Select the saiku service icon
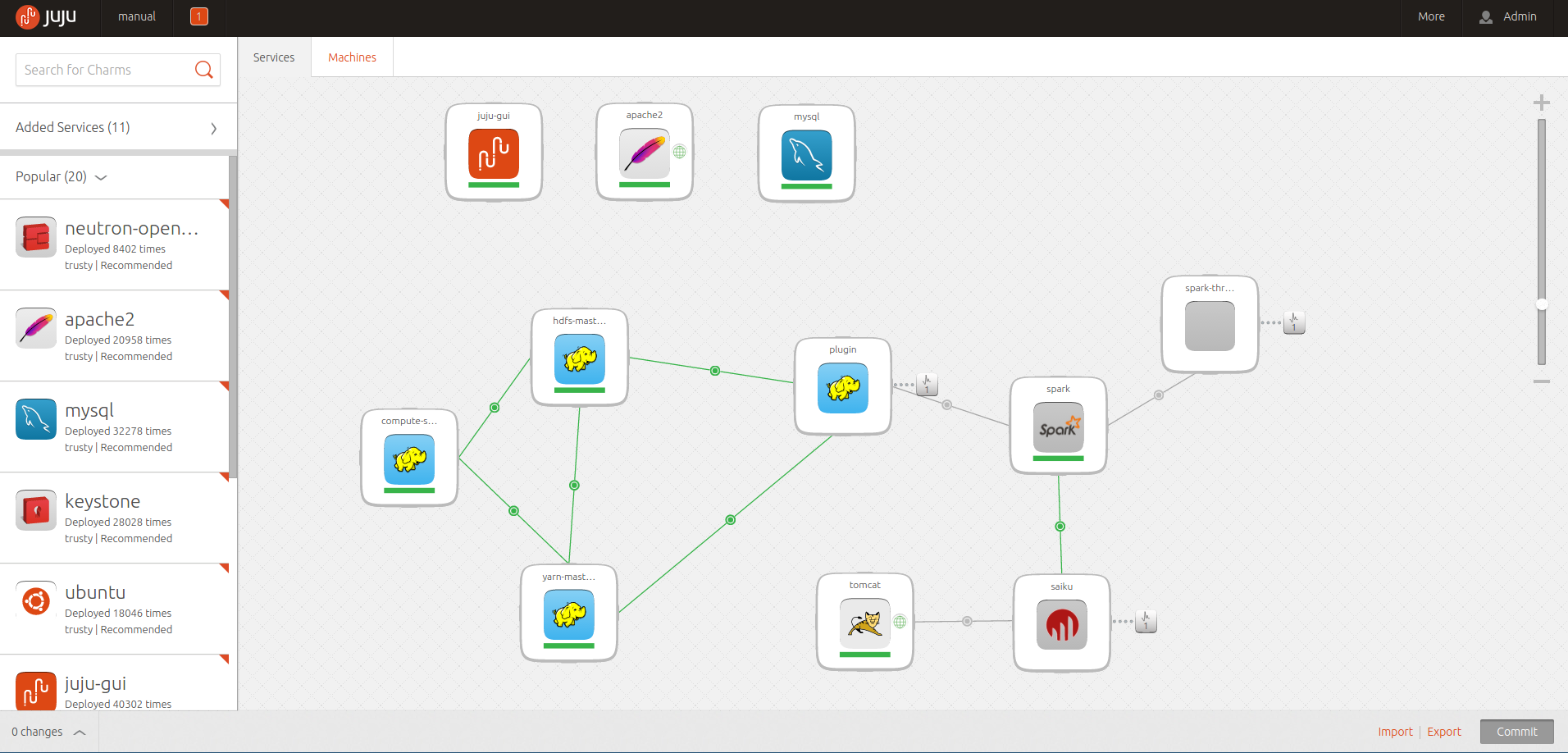This screenshot has width=1568, height=753. (x=1062, y=624)
